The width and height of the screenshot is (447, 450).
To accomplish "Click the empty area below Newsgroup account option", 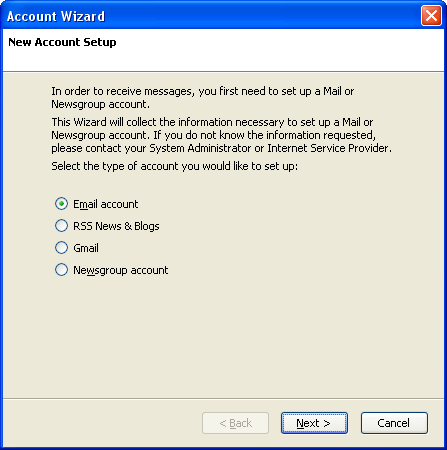I will (223, 337).
